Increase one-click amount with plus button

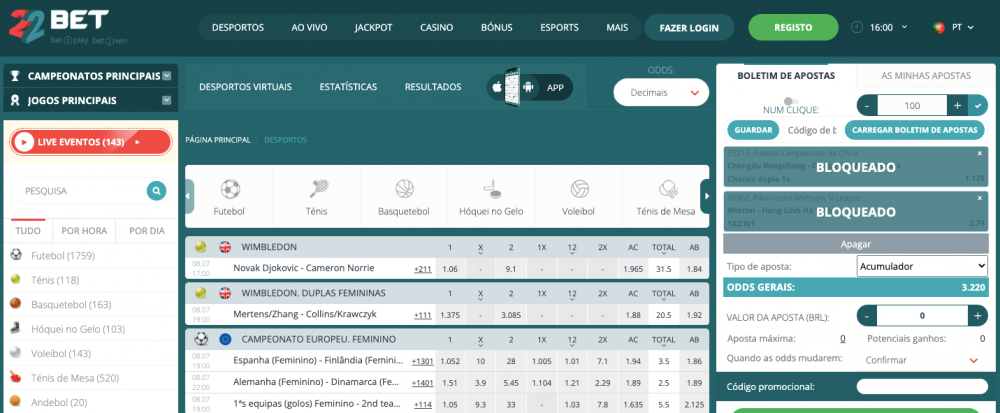(x=957, y=106)
